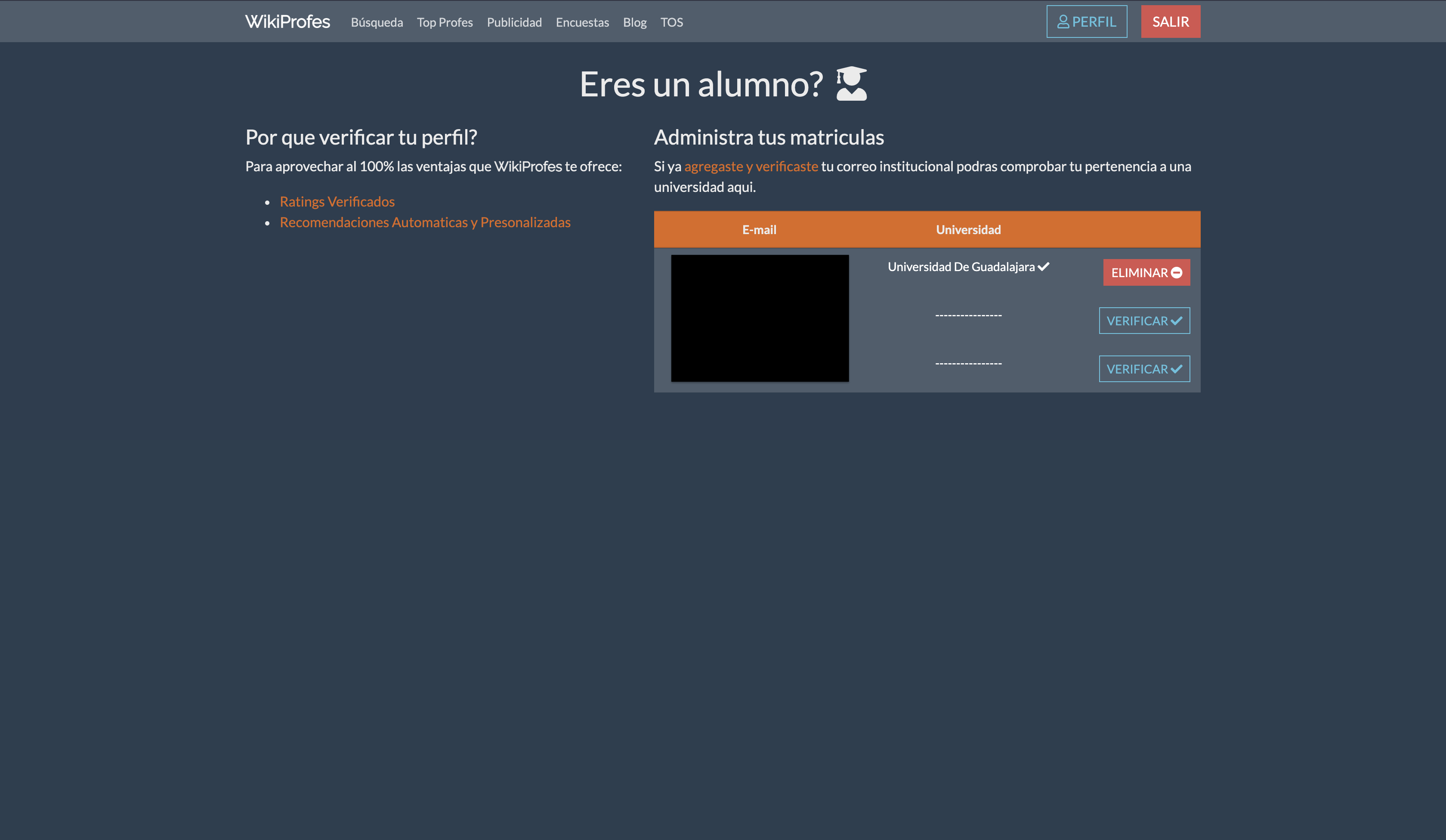The image size is (1446, 840).
Task: Click the 'Administra tus matriculas' heading
Action: click(x=769, y=137)
